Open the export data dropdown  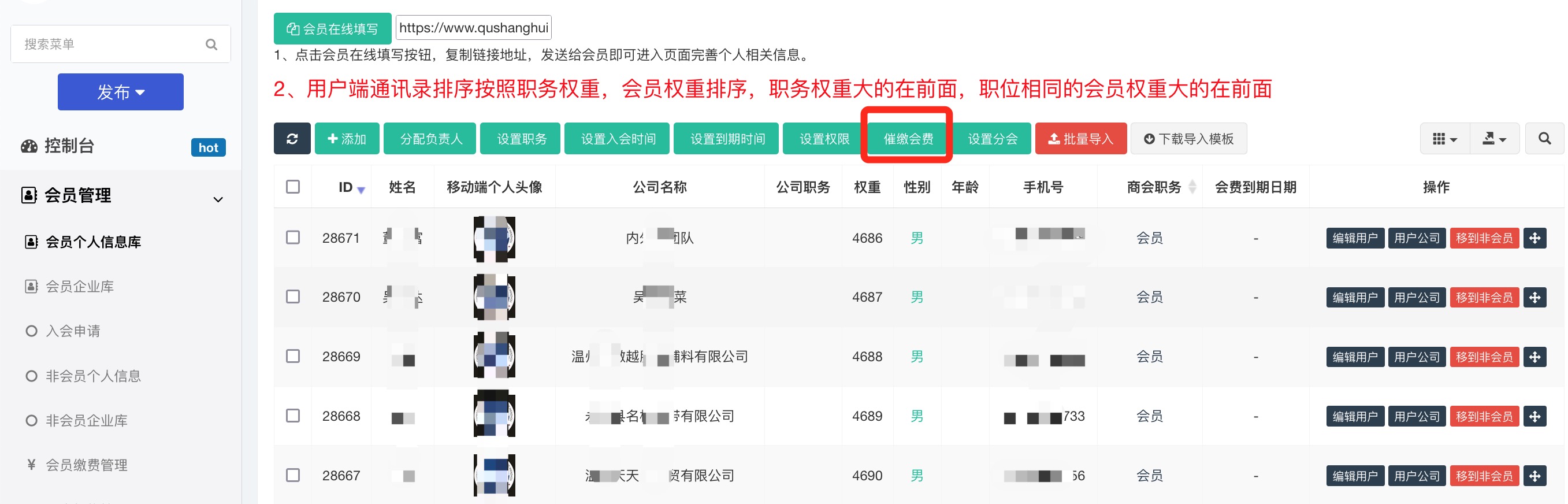1495,139
